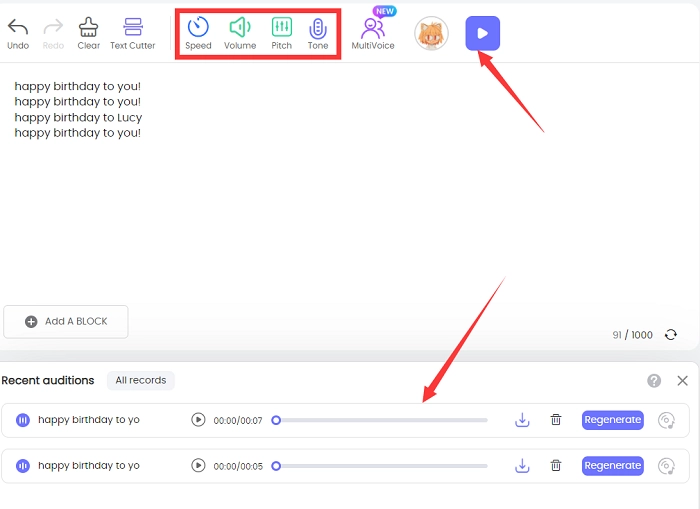Refresh the character count icon
This screenshot has height=509, width=700.
coord(669,335)
